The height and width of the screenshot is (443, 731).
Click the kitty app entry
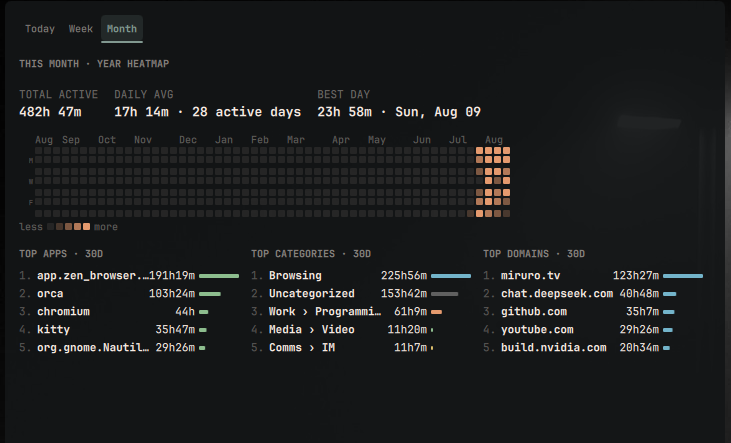pyautogui.click(x=129, y=330)
